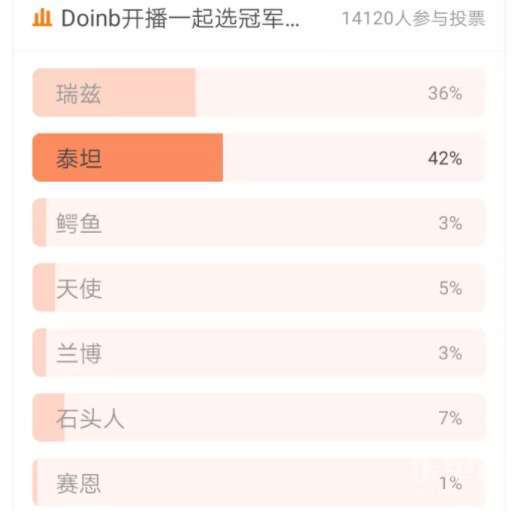Click the 3% result for 兰博
Viewport: 520px width, 511px height.
450,353
